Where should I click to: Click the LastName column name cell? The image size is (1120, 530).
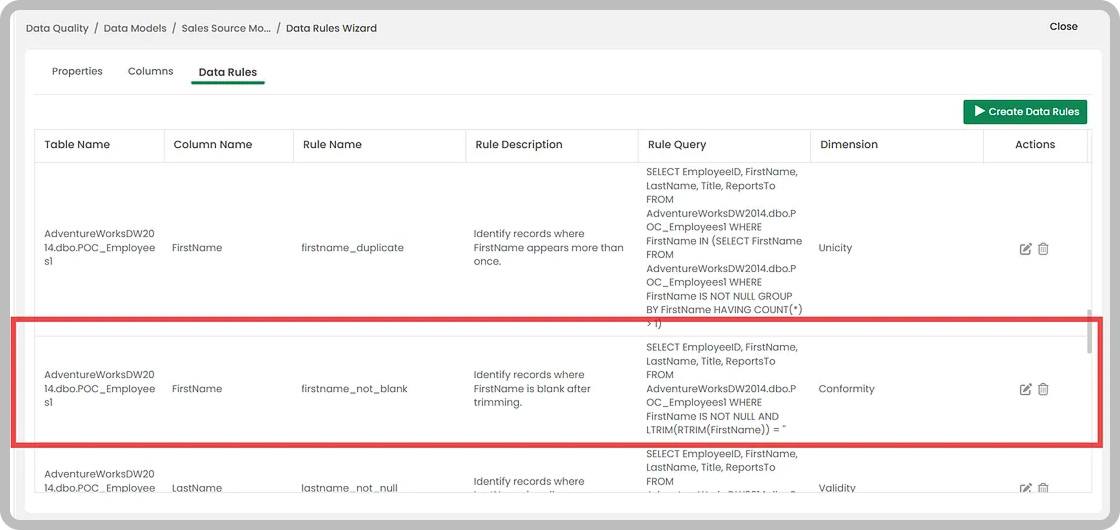pyautogui.click(x=196, y=489)
